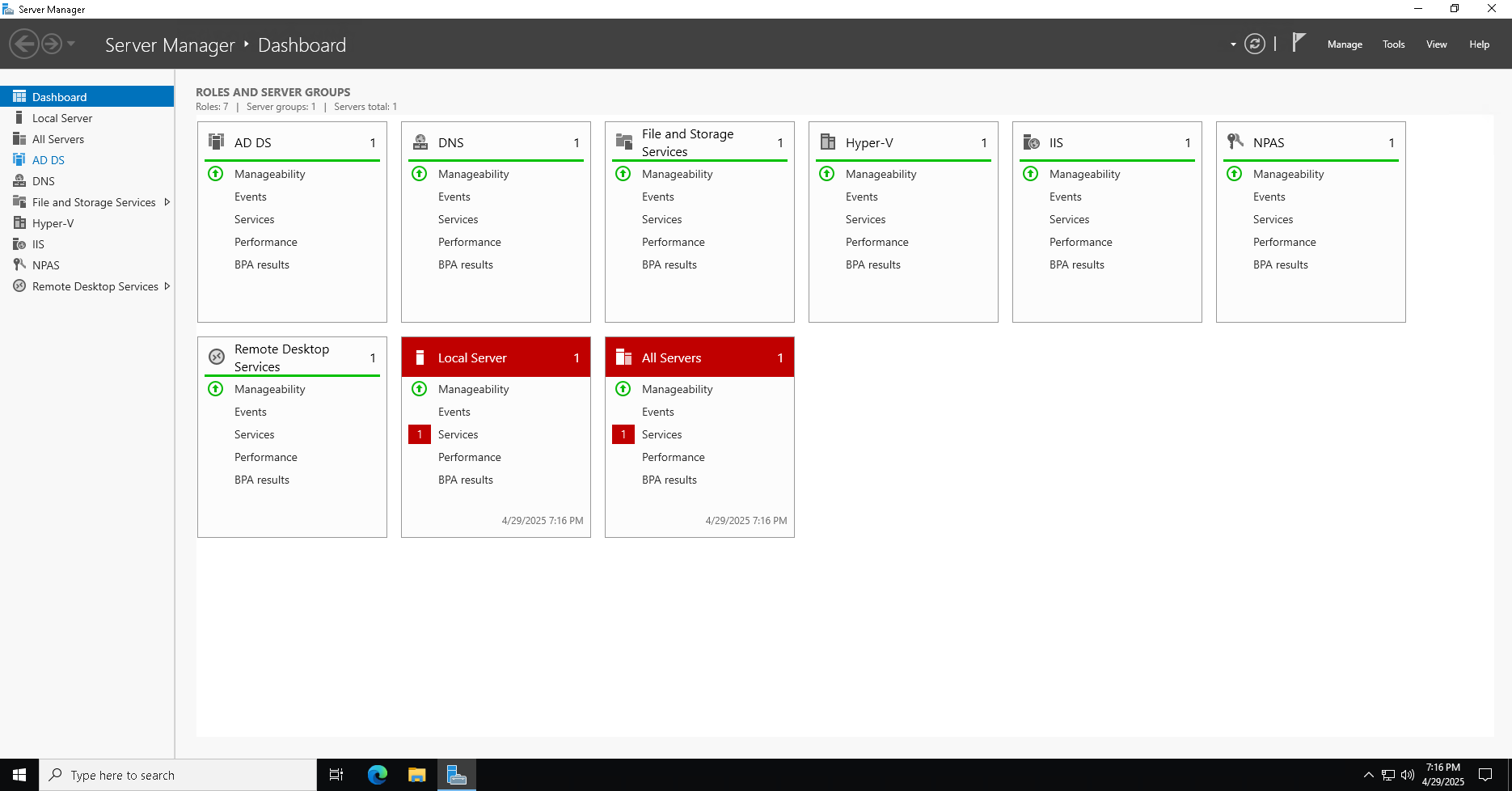The image size is (1512, 791).
Task: Click the red Services alert badge in All Servers tile
Action: pyautogui.click(x=623, y=434)
